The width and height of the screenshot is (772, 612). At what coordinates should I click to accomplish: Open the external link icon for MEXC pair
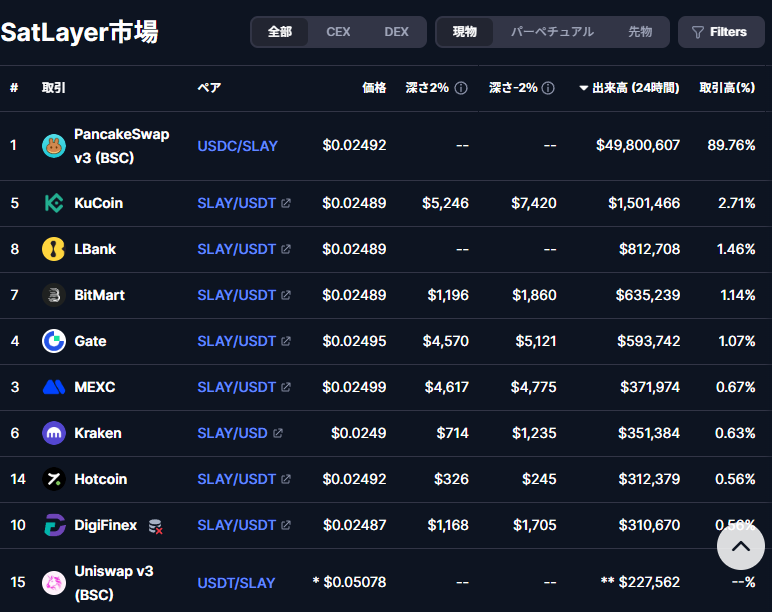pos(286,387)
